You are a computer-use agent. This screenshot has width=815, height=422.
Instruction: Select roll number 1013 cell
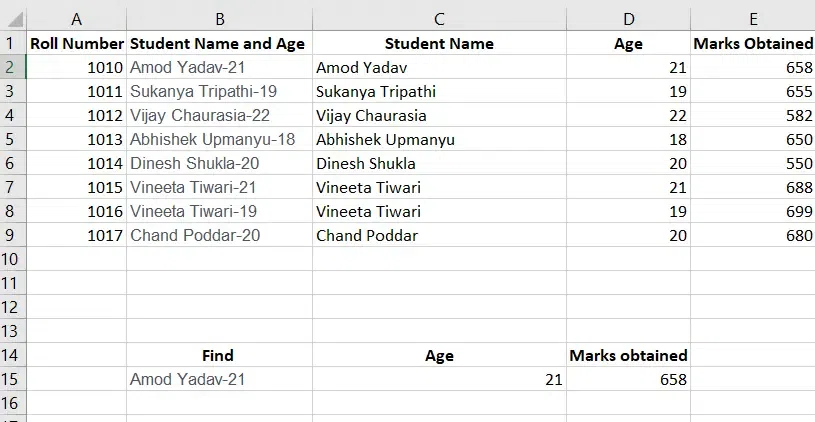76,139
